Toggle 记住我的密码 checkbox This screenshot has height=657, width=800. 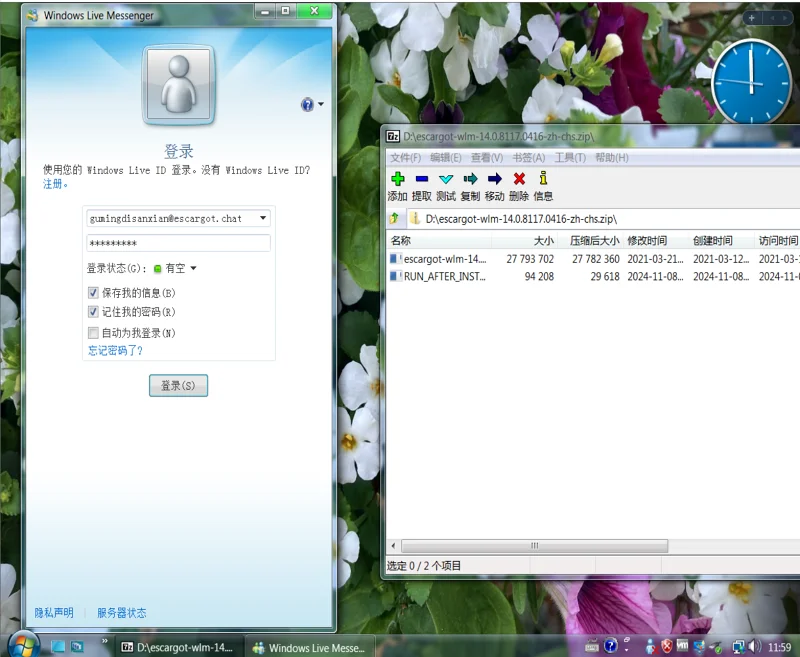[93, 312]
